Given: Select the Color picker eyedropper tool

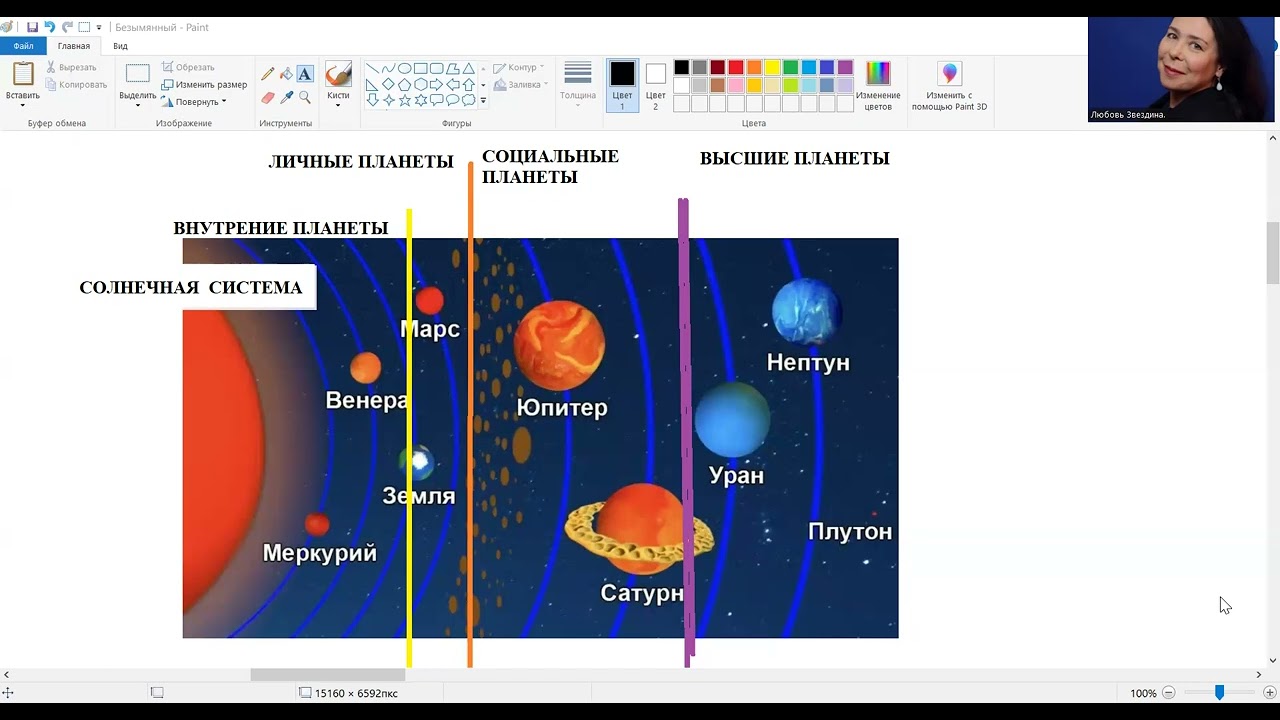Looking at the screenshot, I should (x=286, y=98).
